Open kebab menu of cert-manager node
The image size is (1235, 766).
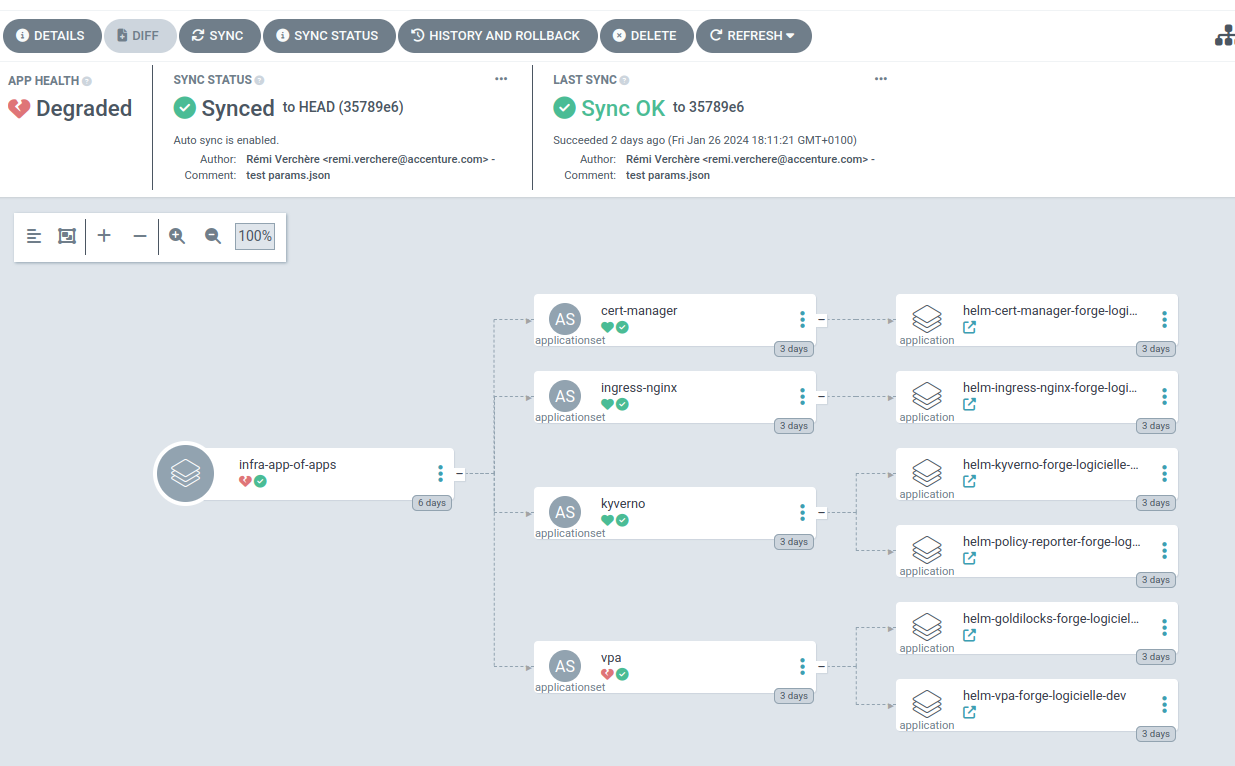(x=802, y=319)
